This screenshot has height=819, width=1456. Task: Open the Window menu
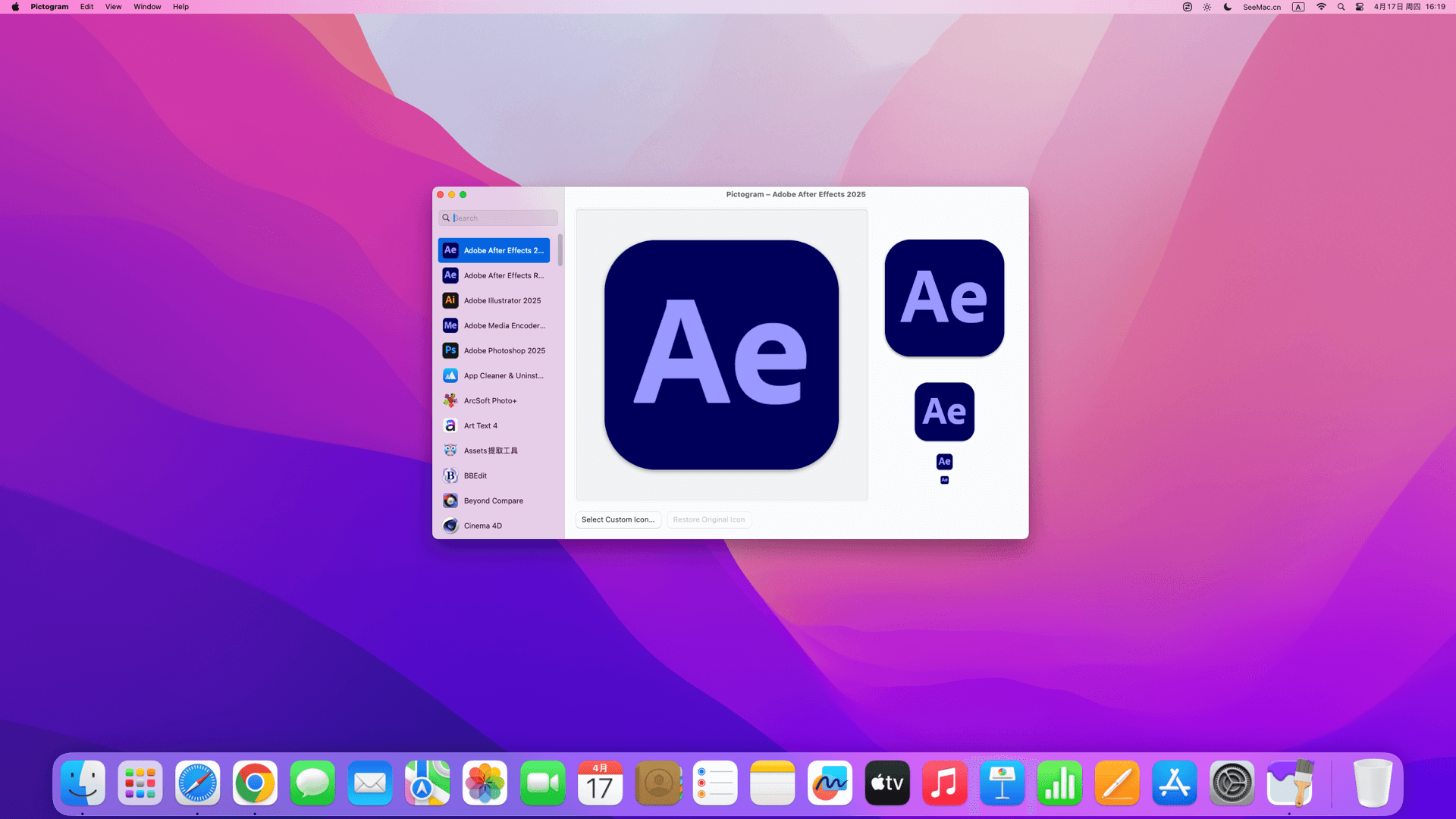(x=147, y=7)
